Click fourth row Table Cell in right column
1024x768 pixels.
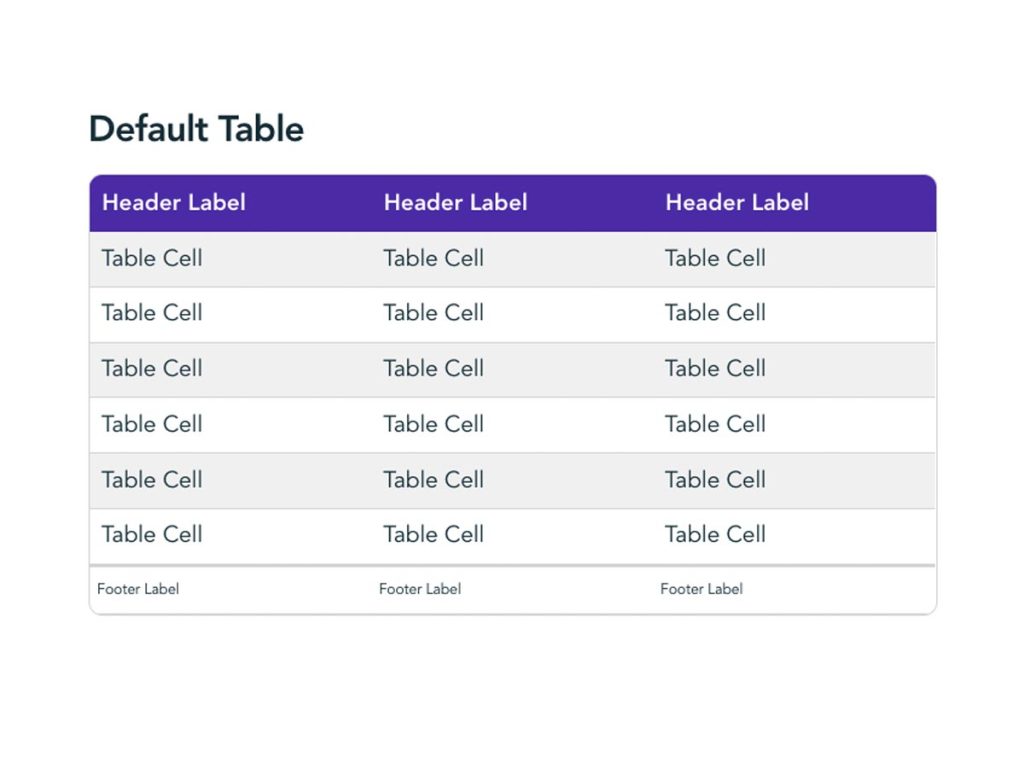[x=715, y=424]
